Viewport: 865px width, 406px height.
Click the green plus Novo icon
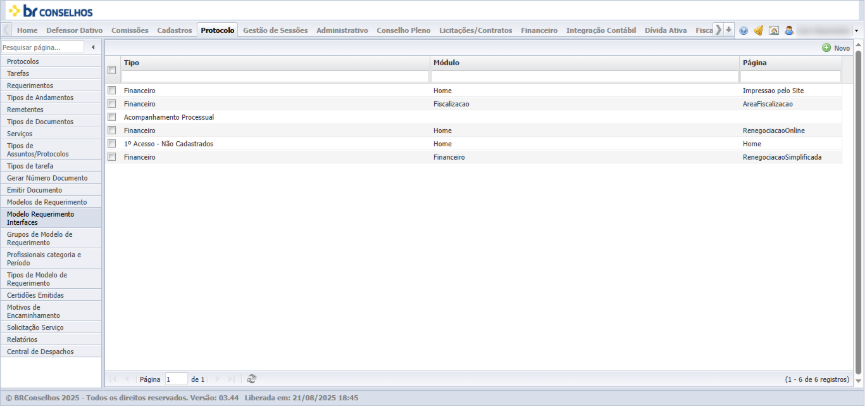[826, 48]
